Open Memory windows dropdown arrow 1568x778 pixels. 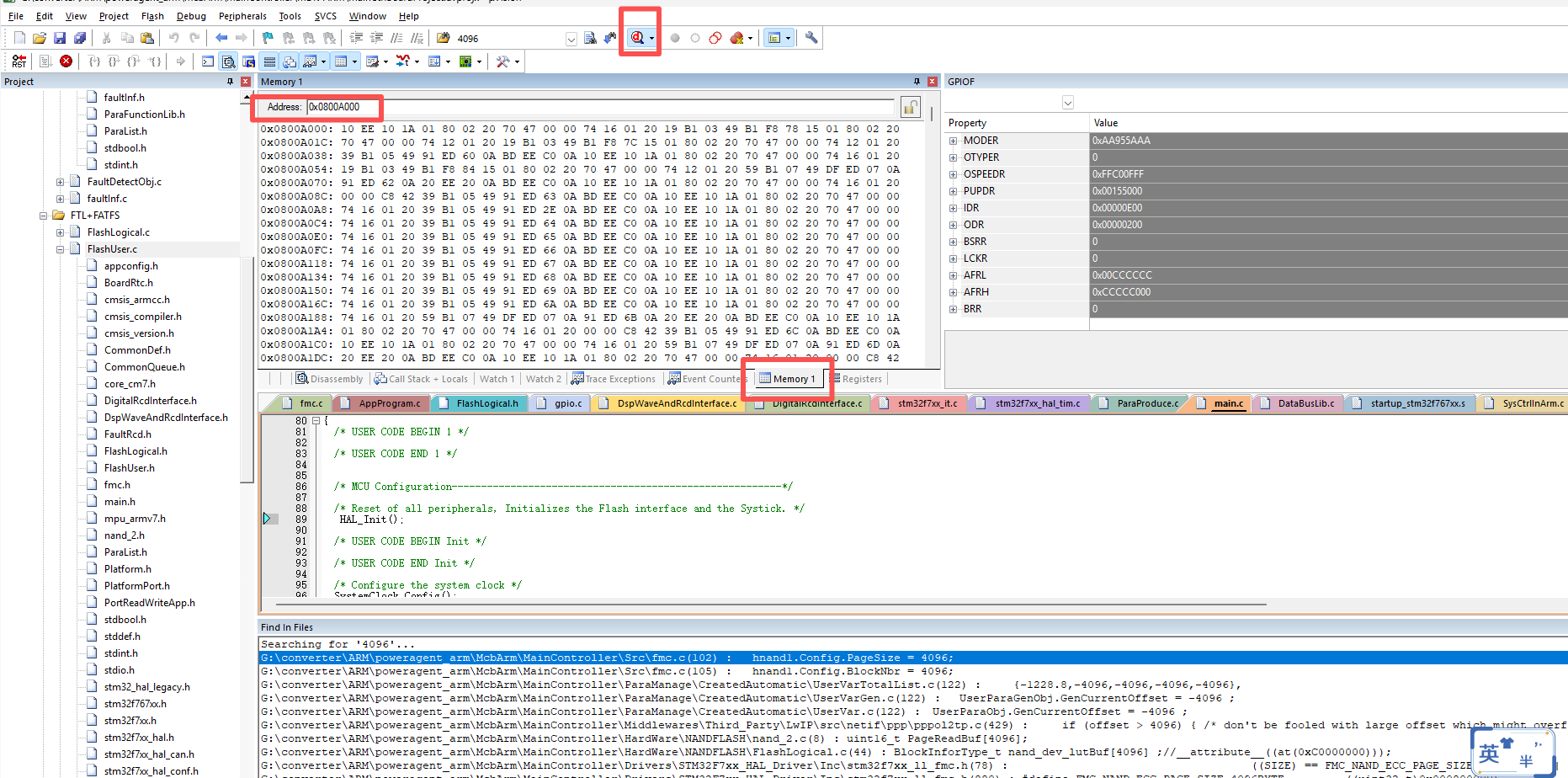point(354,61)
